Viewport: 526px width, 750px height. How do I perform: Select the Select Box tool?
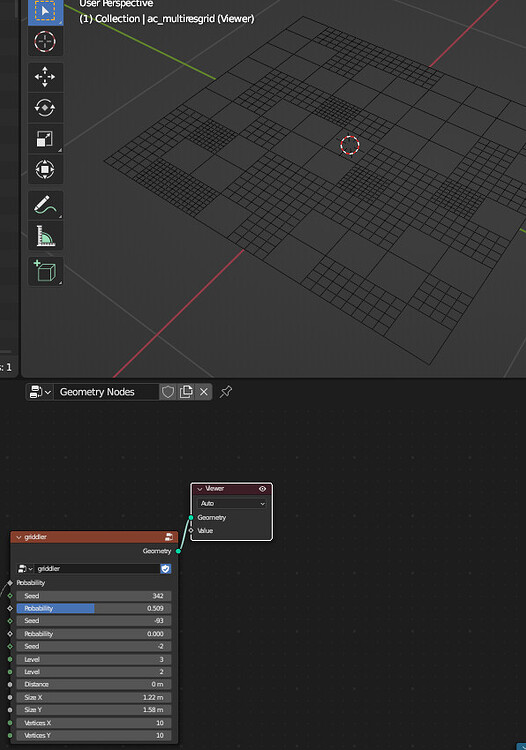[45, 12]
